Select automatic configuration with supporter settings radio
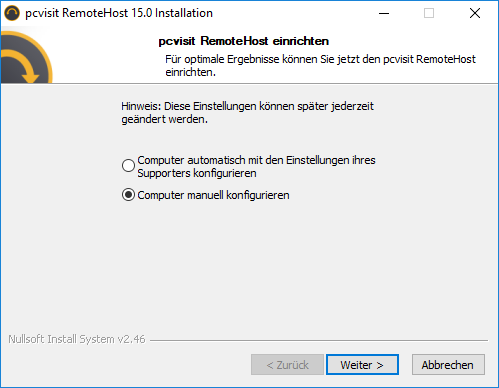Image resolution: width=499 pixels, height=388 pixels. (x=128, y=165)
